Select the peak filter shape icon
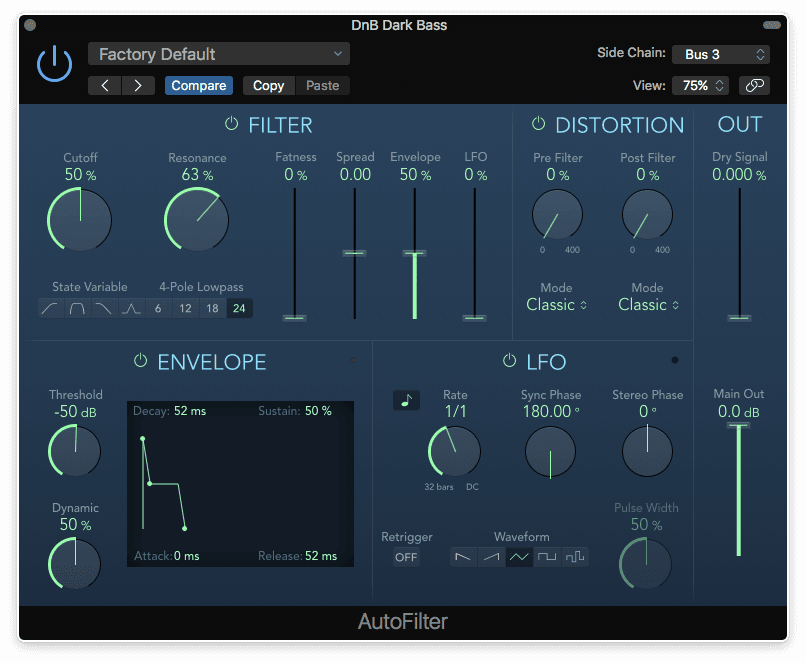Image resolution: width=806 pixels, height=663 pixels. pos(131,308)
